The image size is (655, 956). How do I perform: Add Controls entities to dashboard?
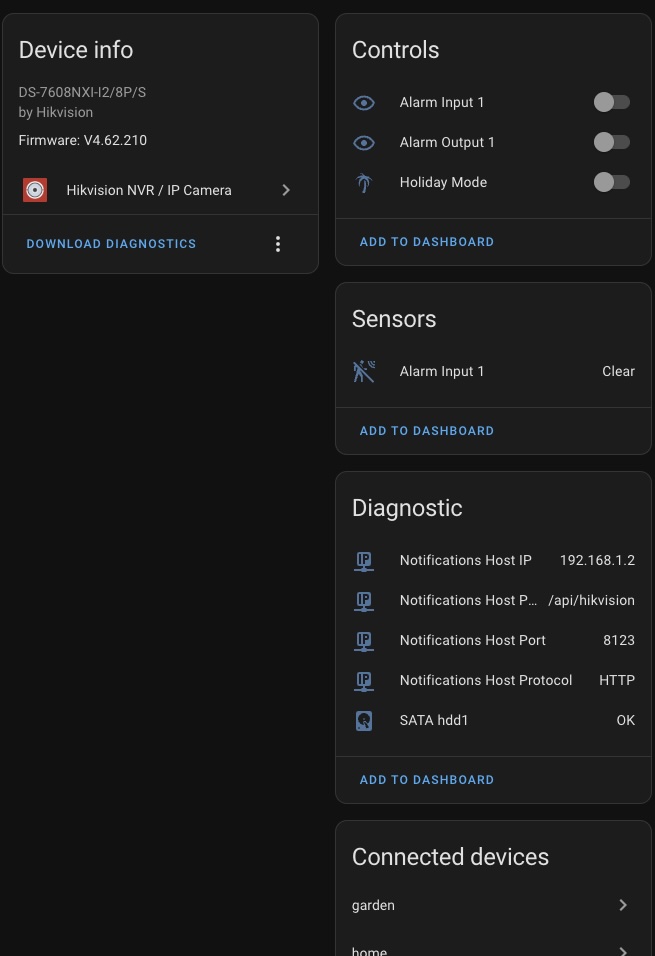[x=427, y=242]
